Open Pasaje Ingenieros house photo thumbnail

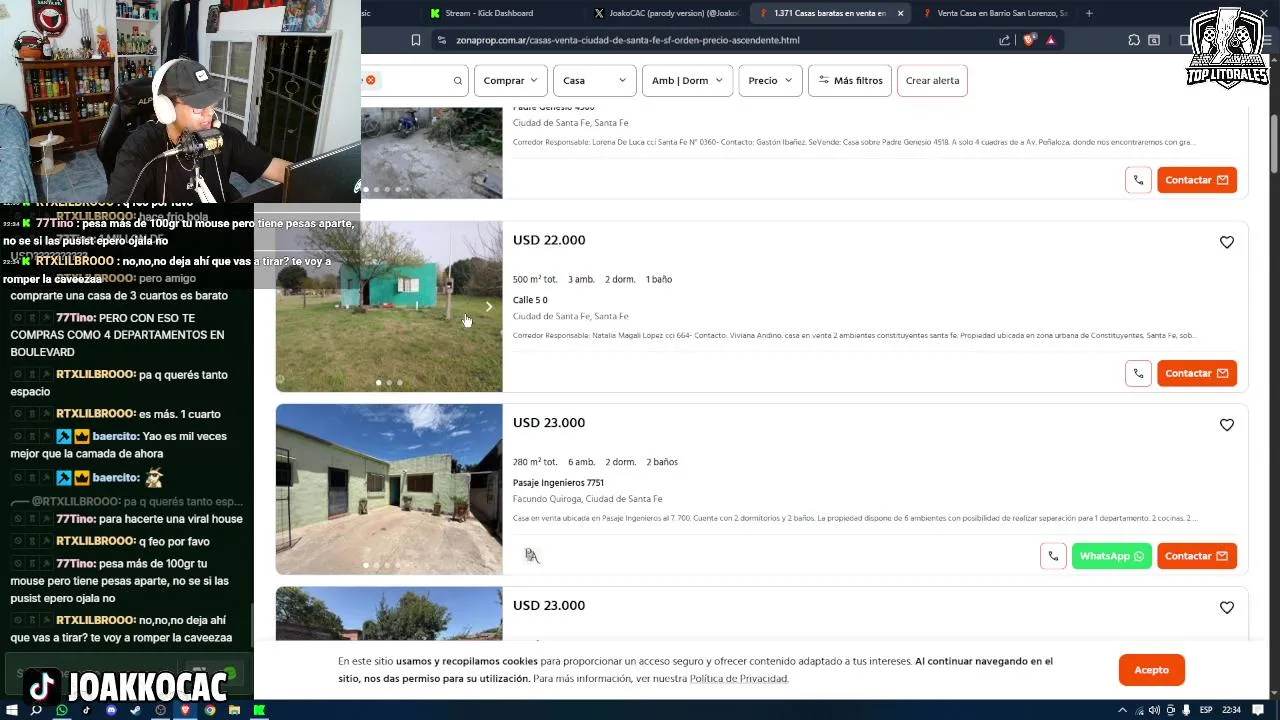(389, 489)
